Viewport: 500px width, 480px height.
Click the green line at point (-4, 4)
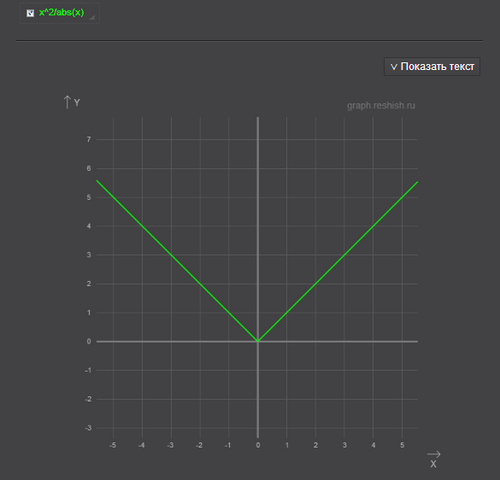[x=142, y=226]
